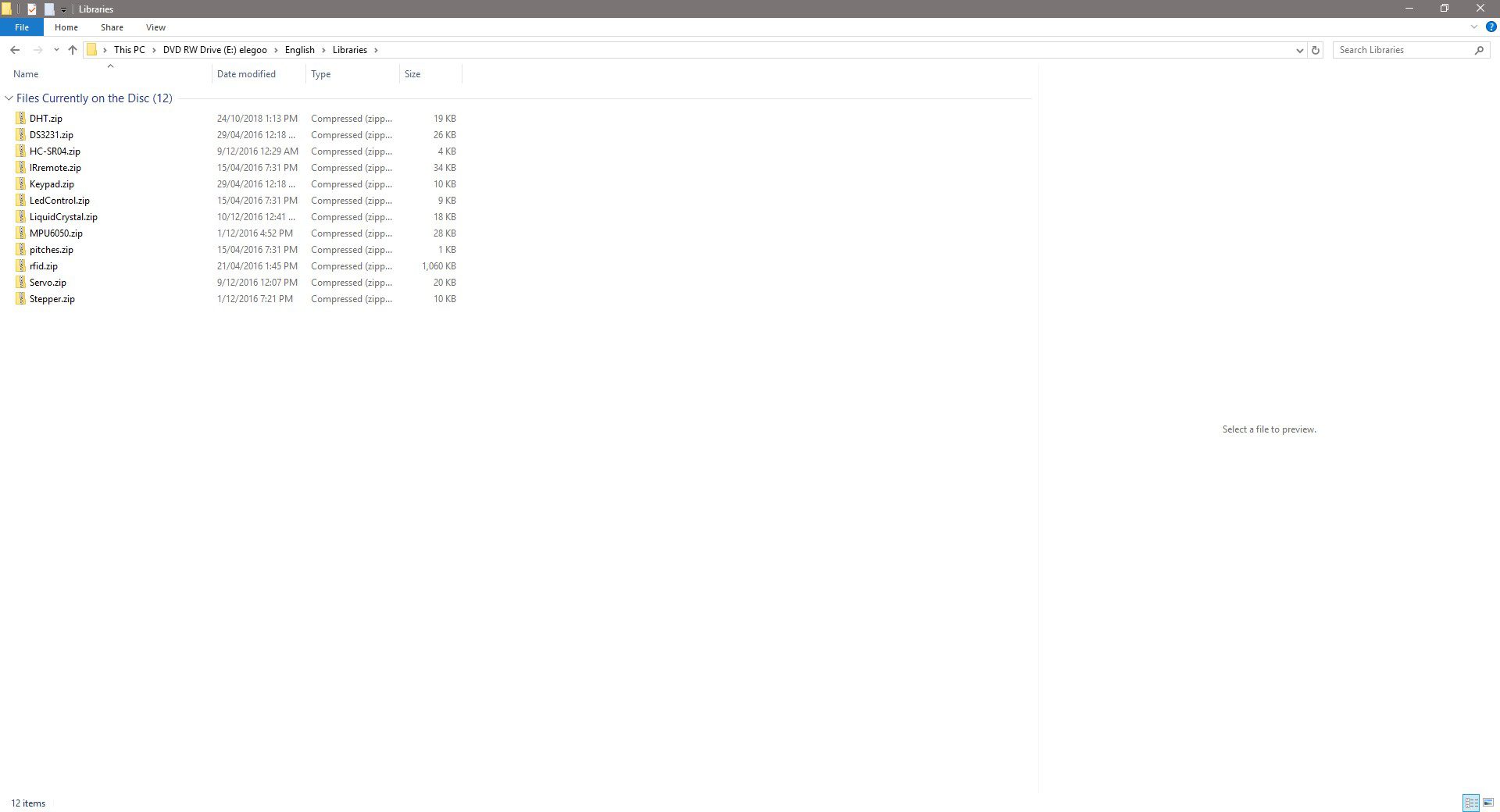
Task: Click the Up to parent folder arrow
Action: (73, 50)
